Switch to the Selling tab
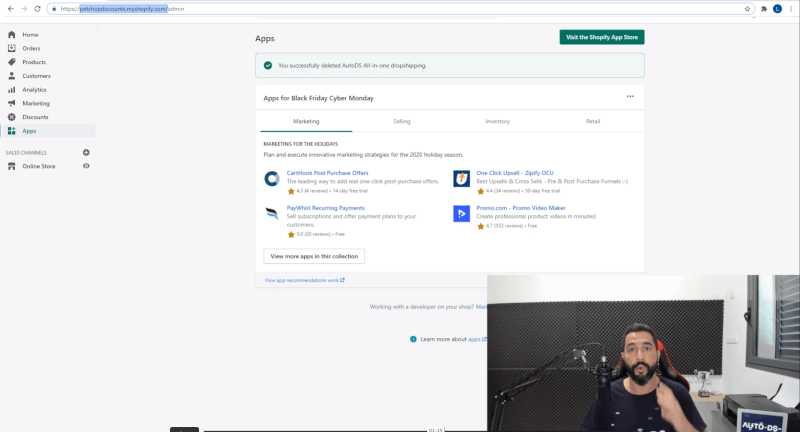This screenshot has height=432, width=800. [402, 121]
